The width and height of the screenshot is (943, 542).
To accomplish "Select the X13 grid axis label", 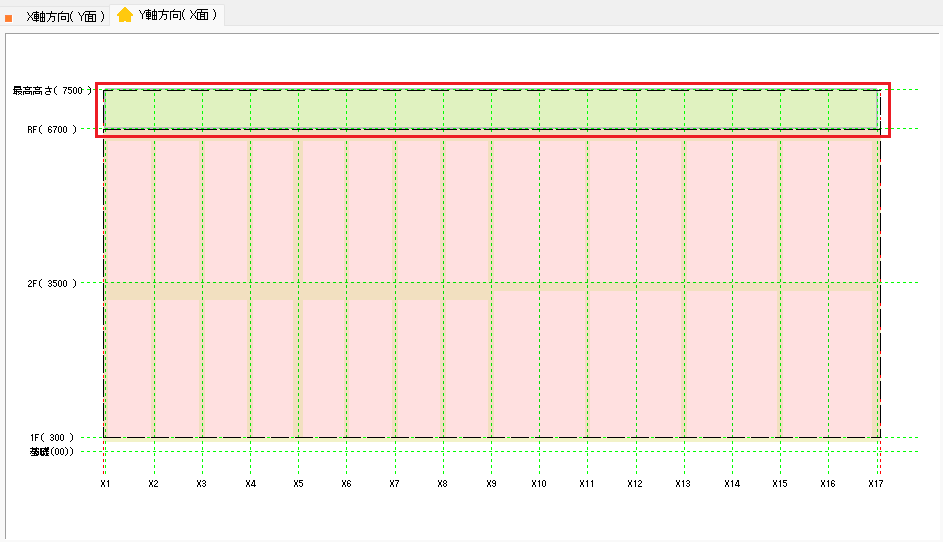I will coord(683,484).
